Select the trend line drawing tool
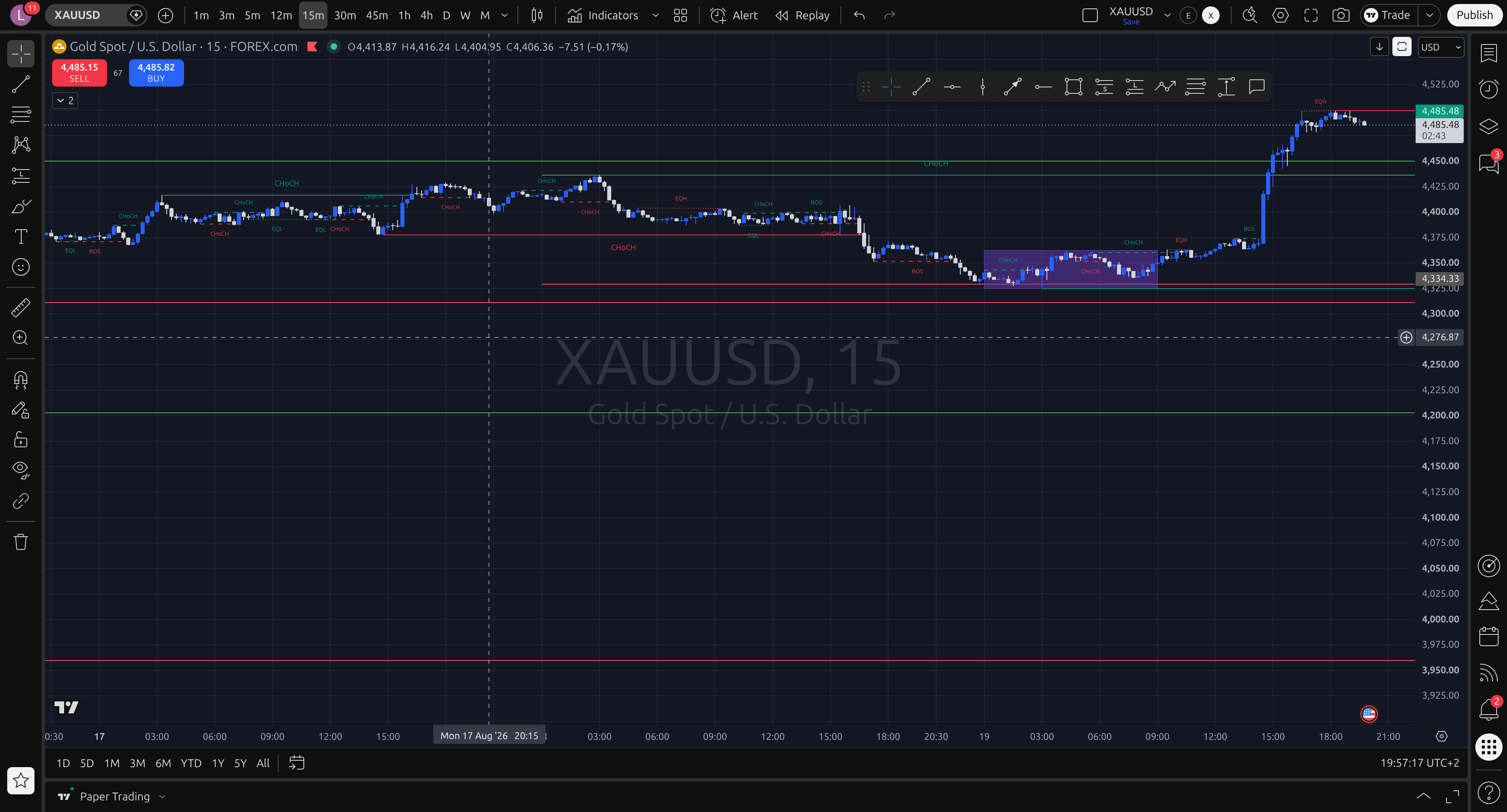 point(21,84)
